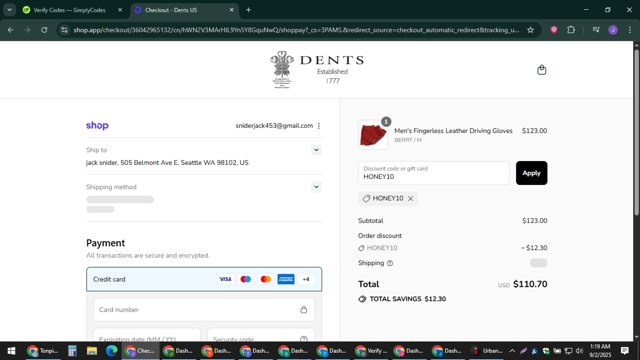Click the browser address bar URL
Screen dimensions: 640x360
click(296, 30)
